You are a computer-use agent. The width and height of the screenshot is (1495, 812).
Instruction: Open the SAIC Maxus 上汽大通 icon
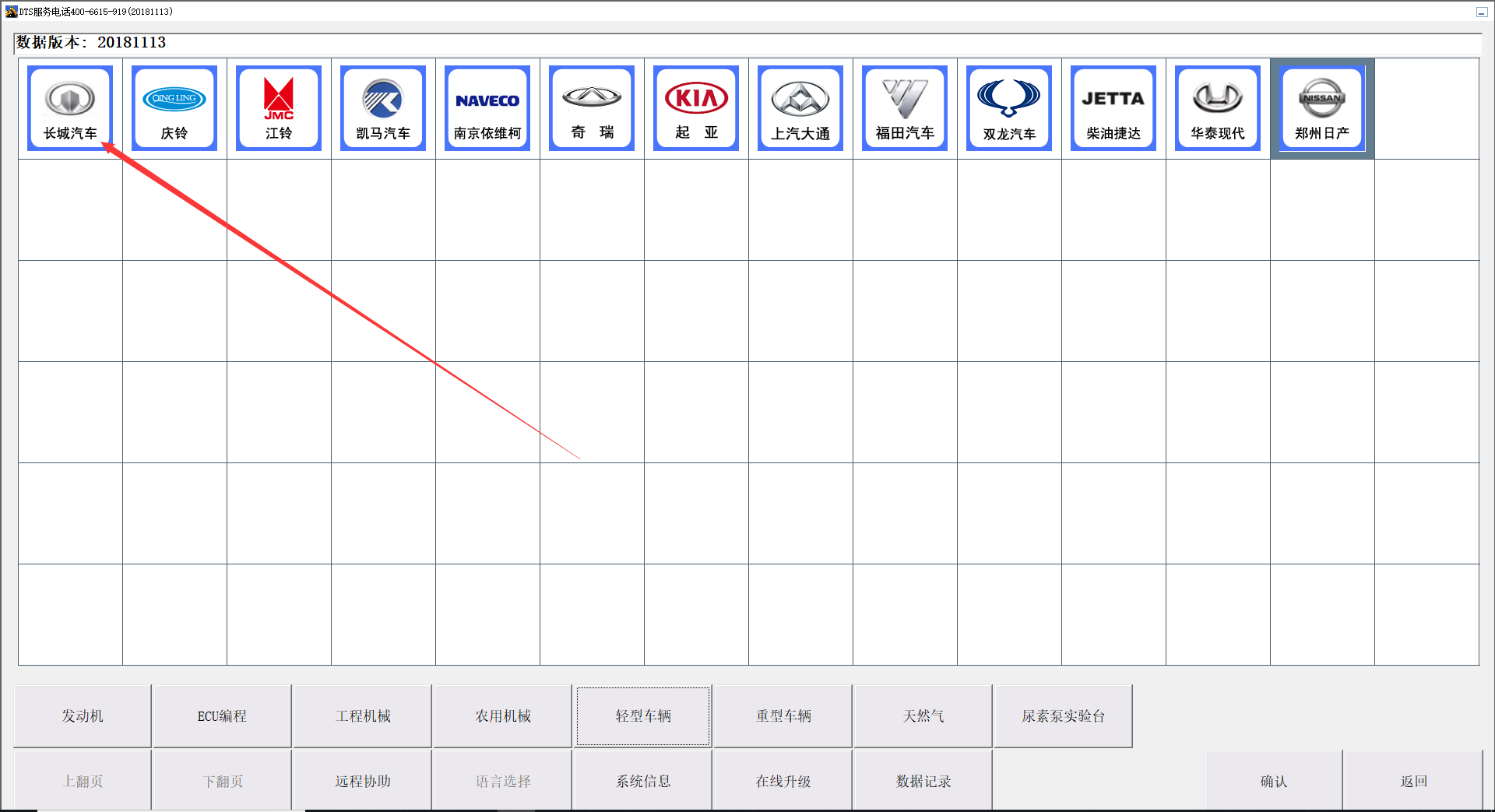coord(800,108)
